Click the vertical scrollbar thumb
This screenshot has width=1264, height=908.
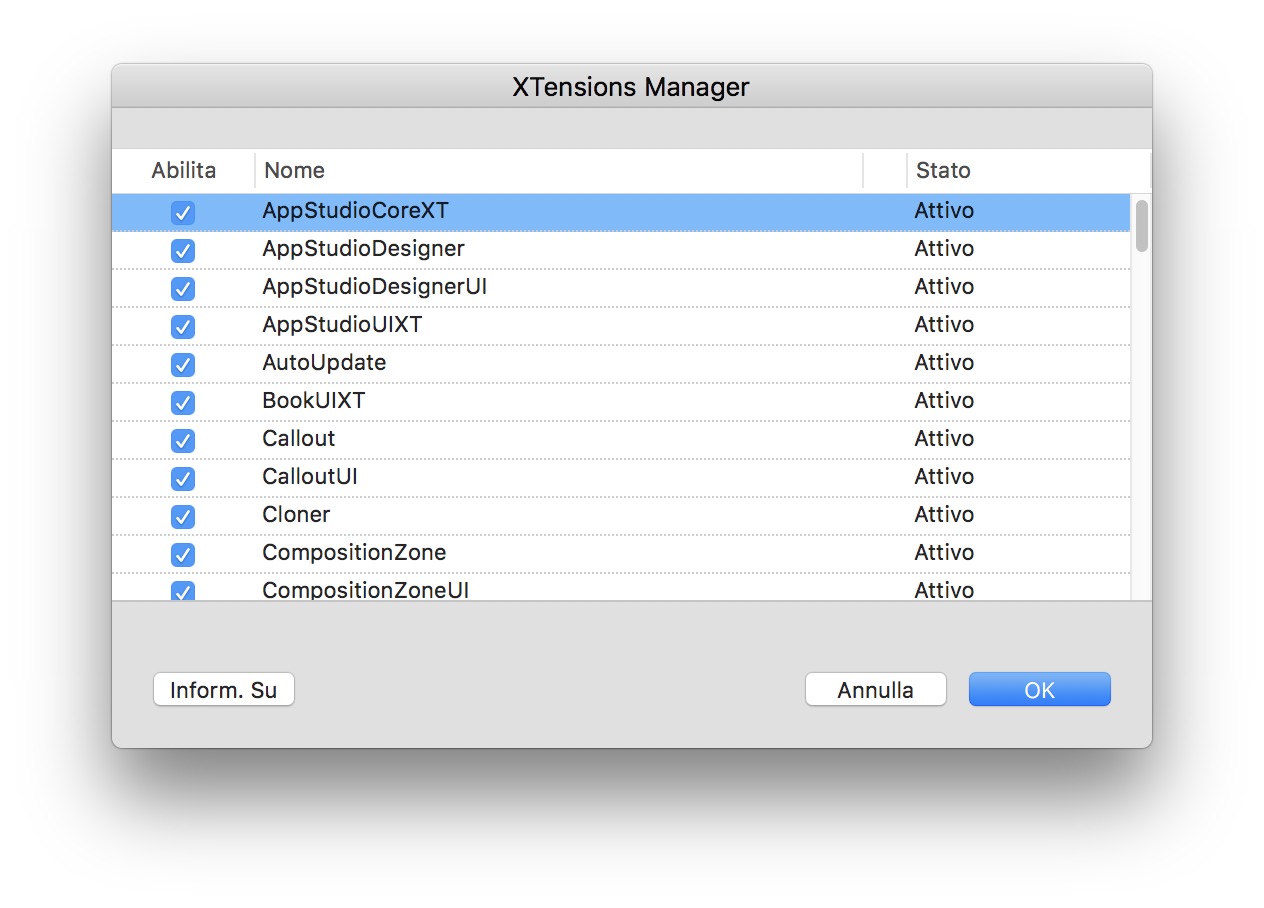[1142, 225]
